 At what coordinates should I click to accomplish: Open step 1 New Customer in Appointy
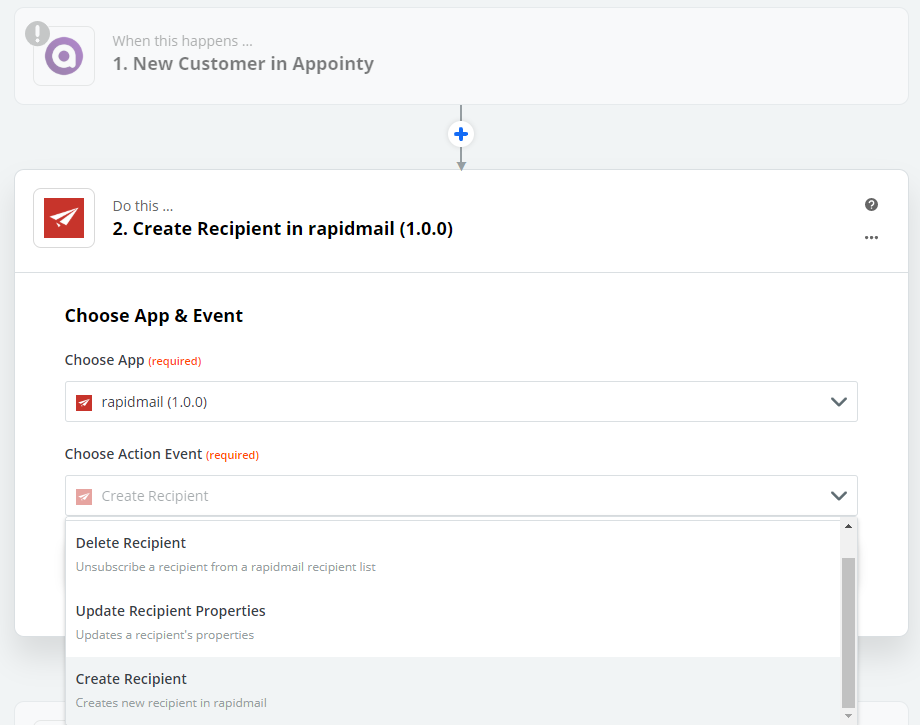coord(461,56)
